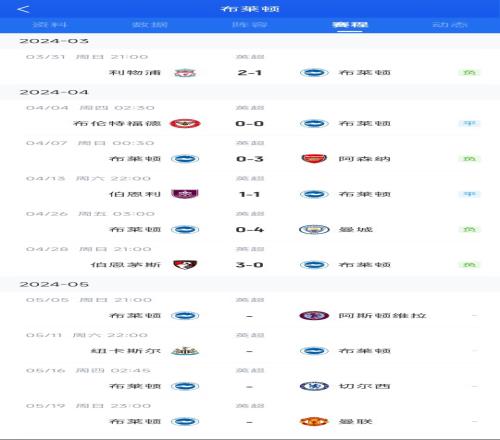Tap the back arrow in header

(23, 9)
